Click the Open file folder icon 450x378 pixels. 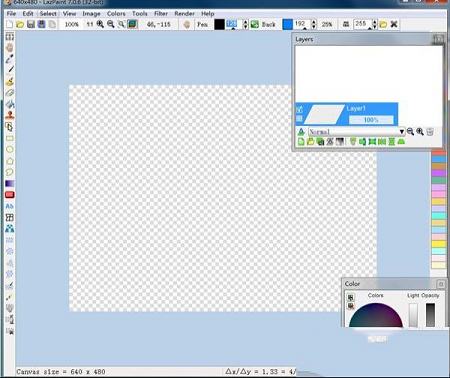pyautogui.click(x=20, y=24)
